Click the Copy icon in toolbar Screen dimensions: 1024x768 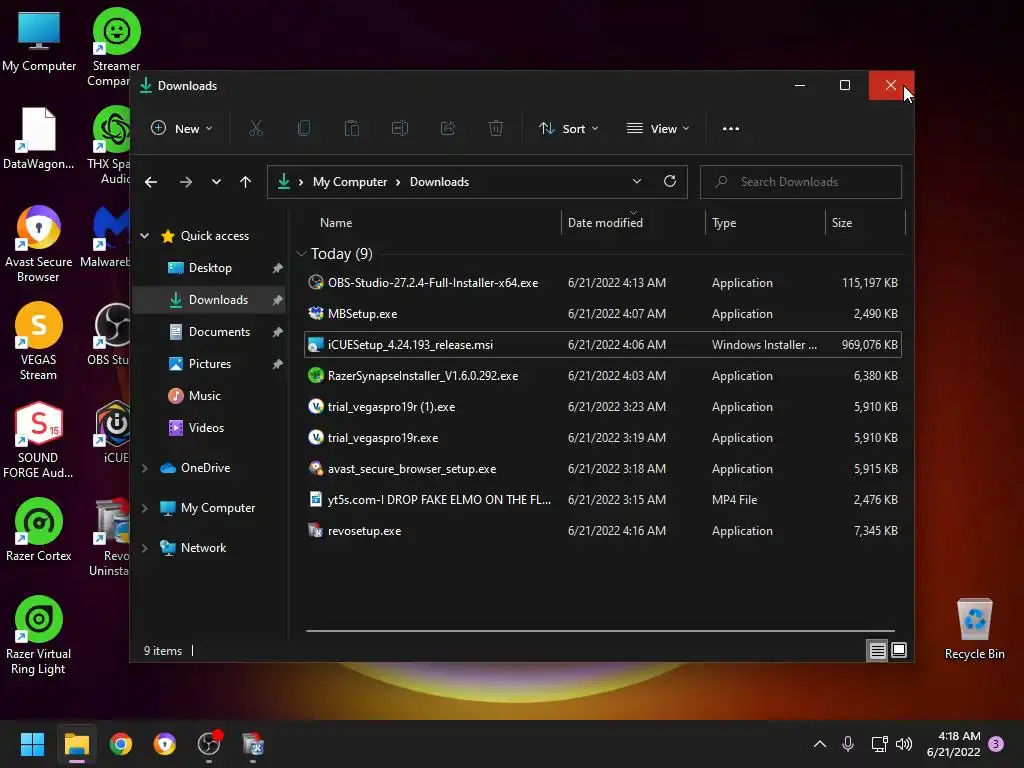tap(304, 129)
